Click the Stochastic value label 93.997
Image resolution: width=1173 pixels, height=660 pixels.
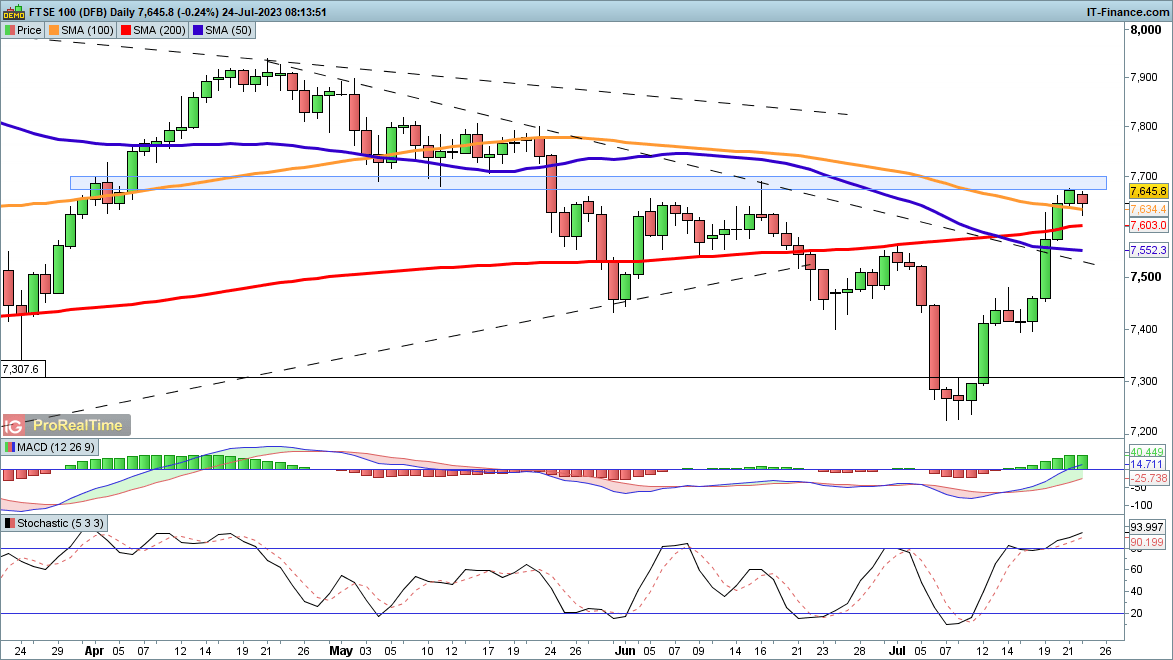(x=1147, y=528)
